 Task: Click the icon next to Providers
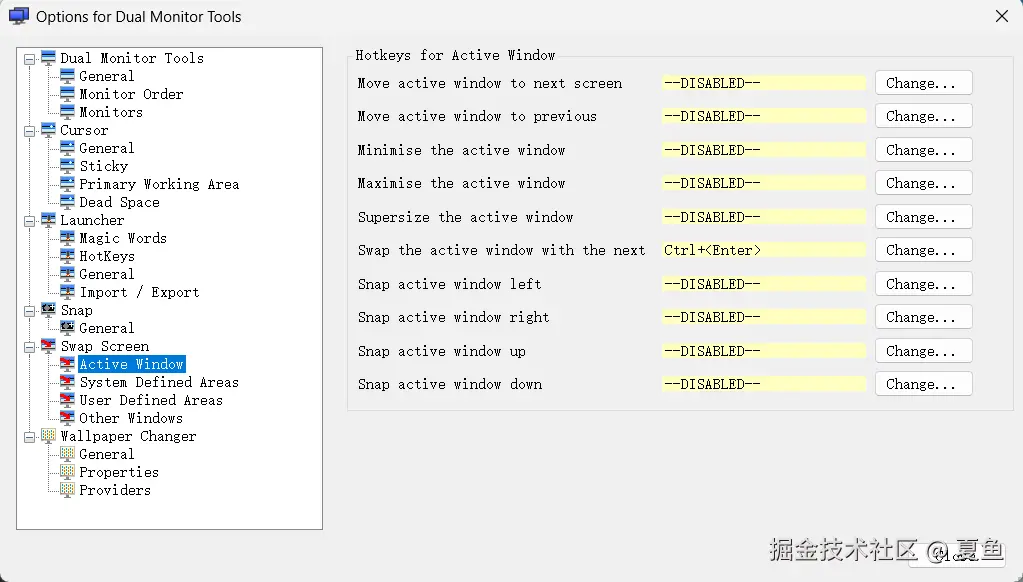68,490
